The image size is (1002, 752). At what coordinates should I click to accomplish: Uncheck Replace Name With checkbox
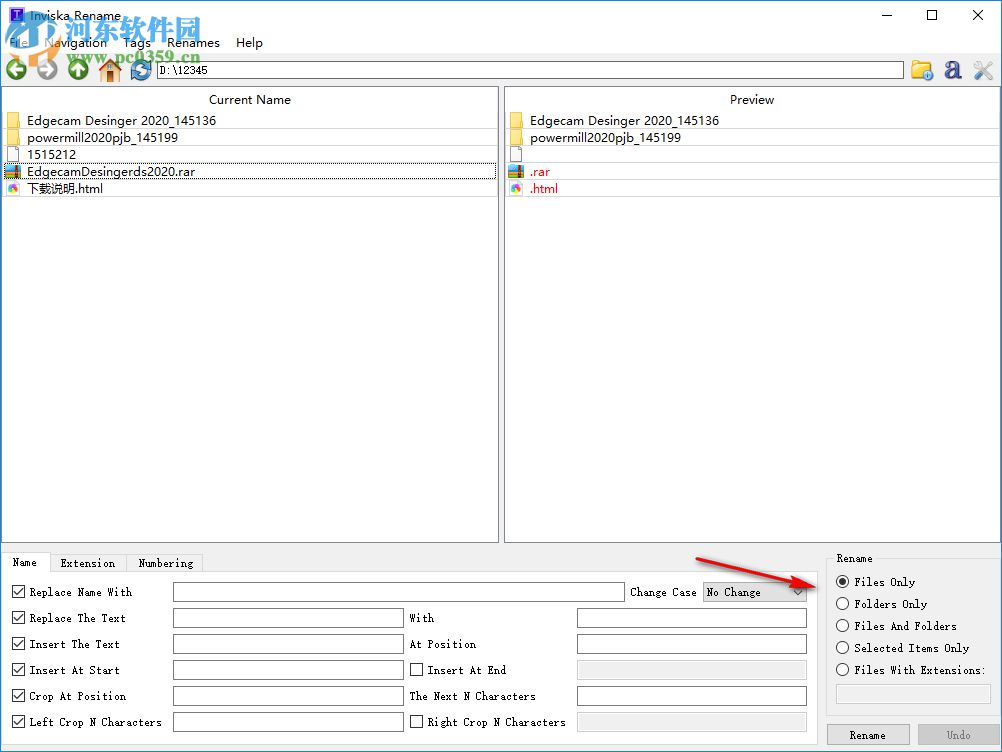[x=19, y=592]
